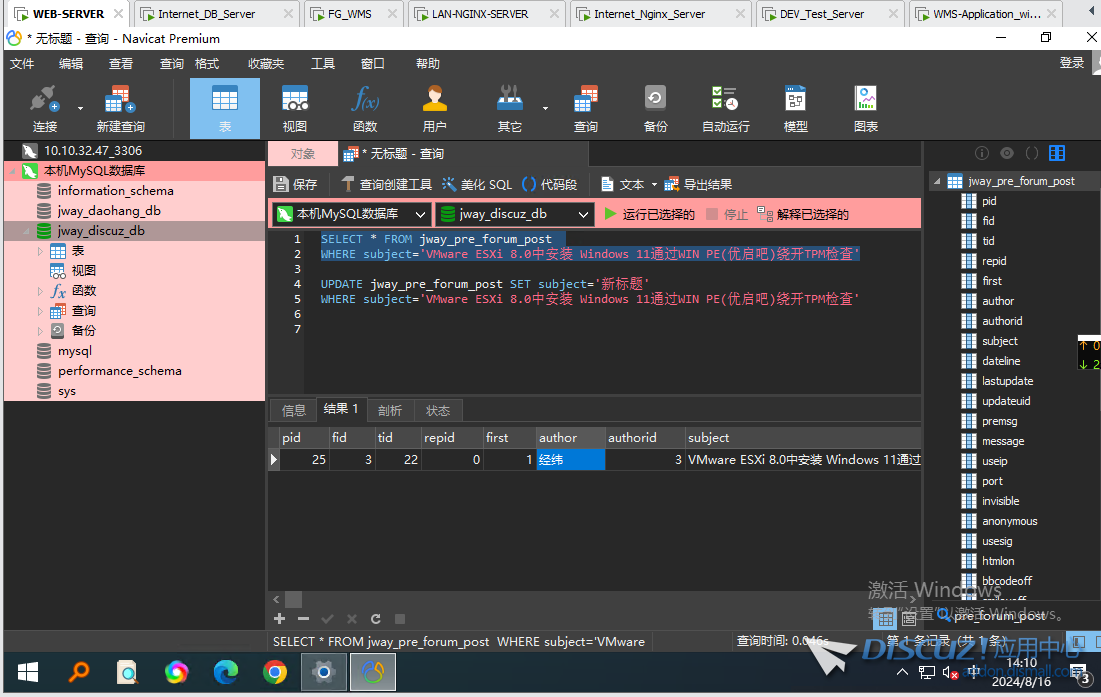Click the add record plus button
Viewport: 1101px width, 697px height.
click(x=279, y=618)
